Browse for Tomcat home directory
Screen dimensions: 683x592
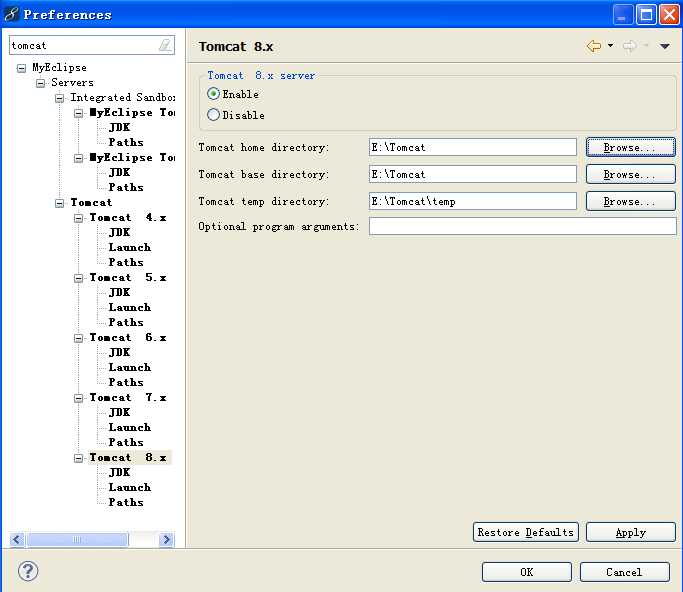click(631, 147)
